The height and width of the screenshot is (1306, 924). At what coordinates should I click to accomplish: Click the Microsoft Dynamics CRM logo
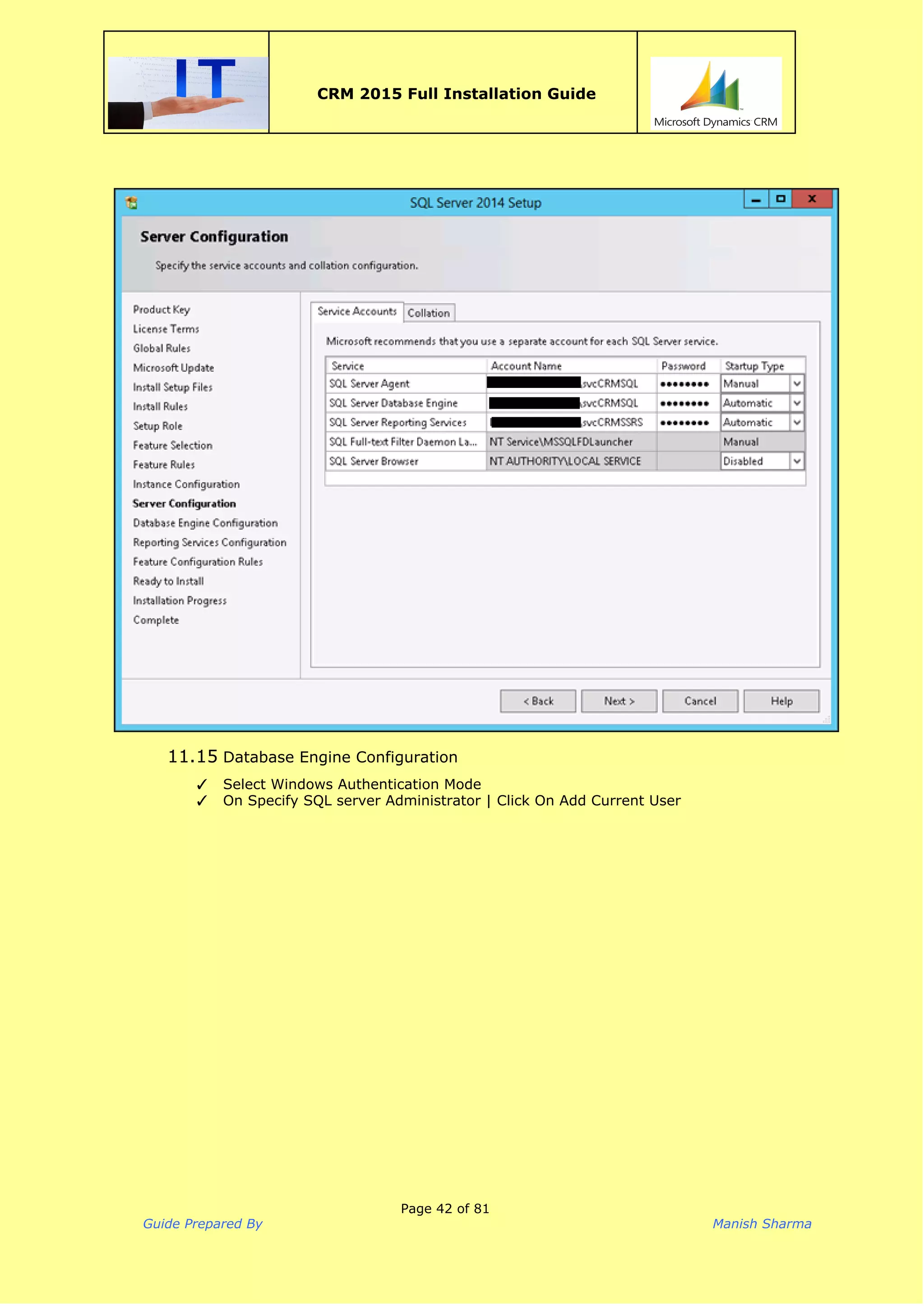[716, 93]
